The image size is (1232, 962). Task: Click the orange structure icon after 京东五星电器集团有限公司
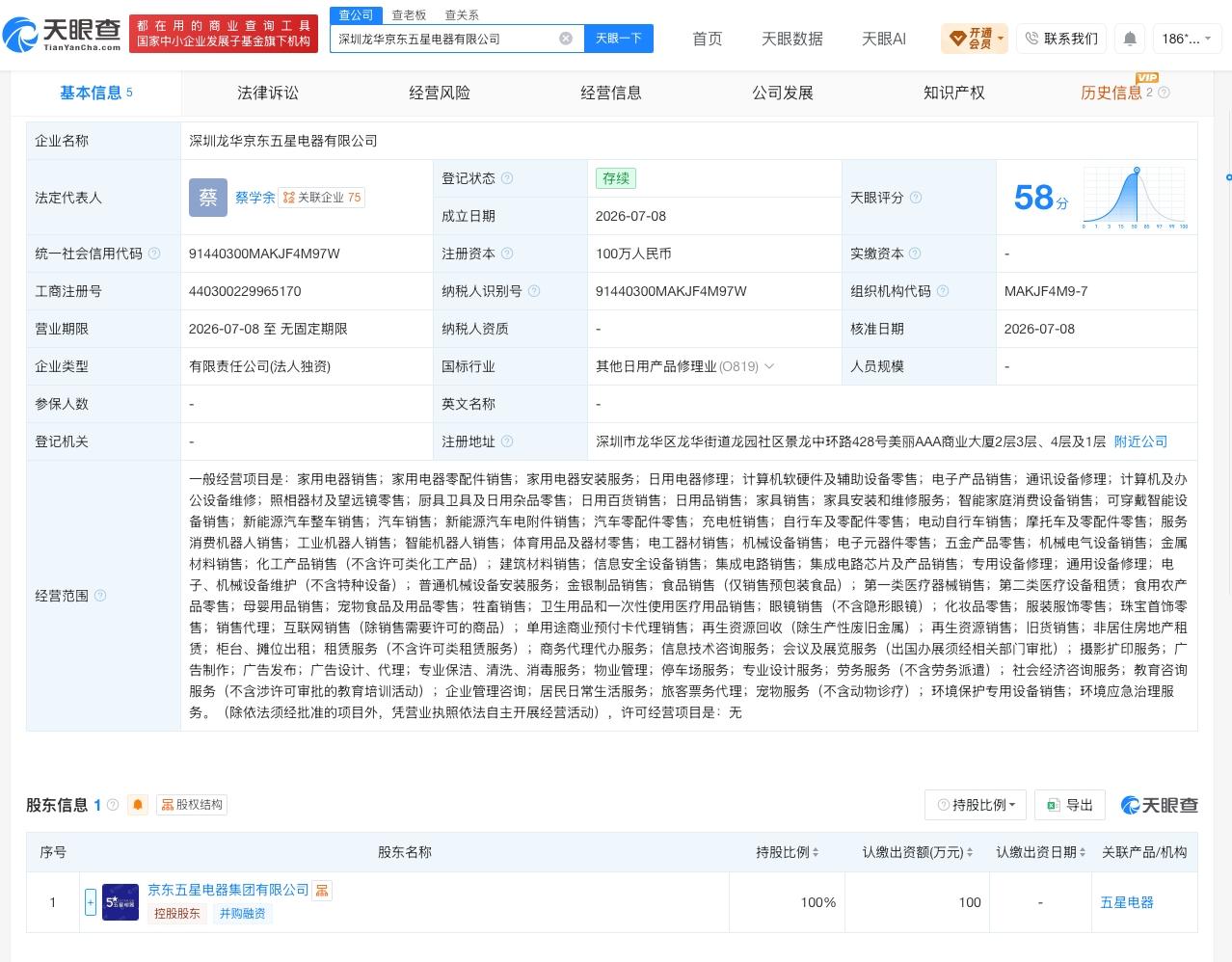[322, 890]
